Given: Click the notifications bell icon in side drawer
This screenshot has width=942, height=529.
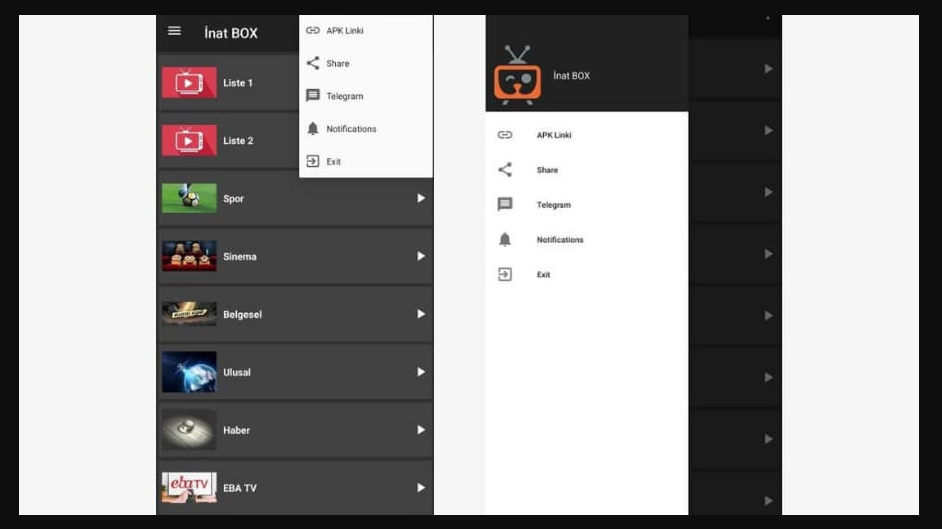Looking at the screenshot, I should [505, 240].
